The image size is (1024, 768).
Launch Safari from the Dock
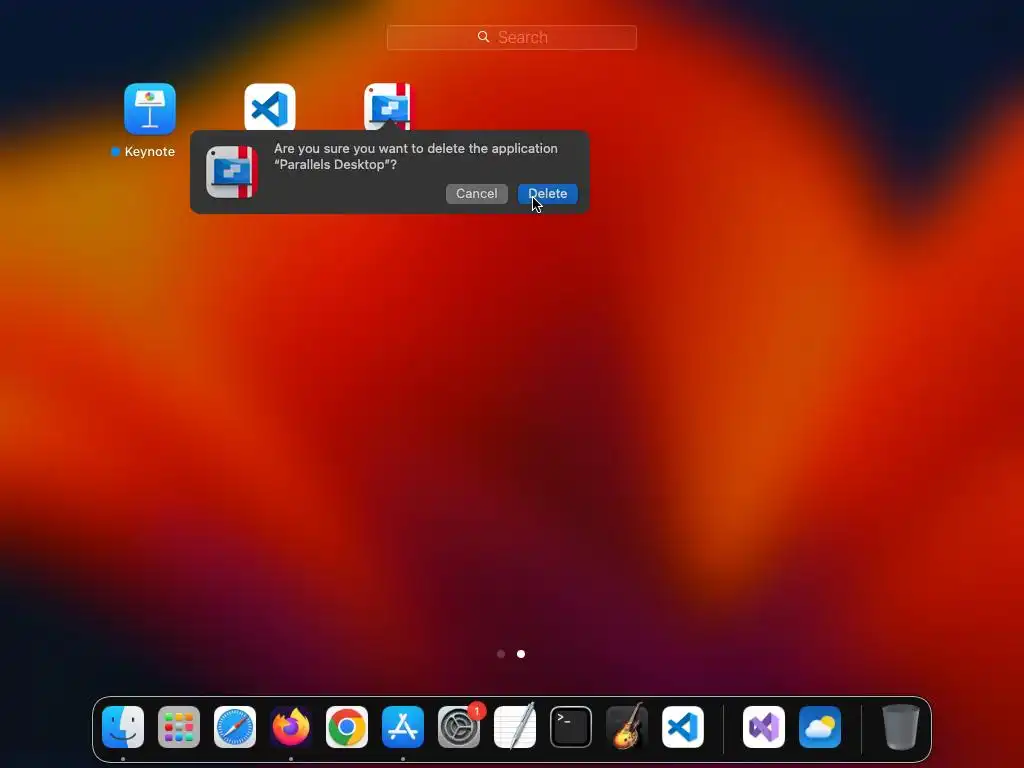tap(235, 727)
